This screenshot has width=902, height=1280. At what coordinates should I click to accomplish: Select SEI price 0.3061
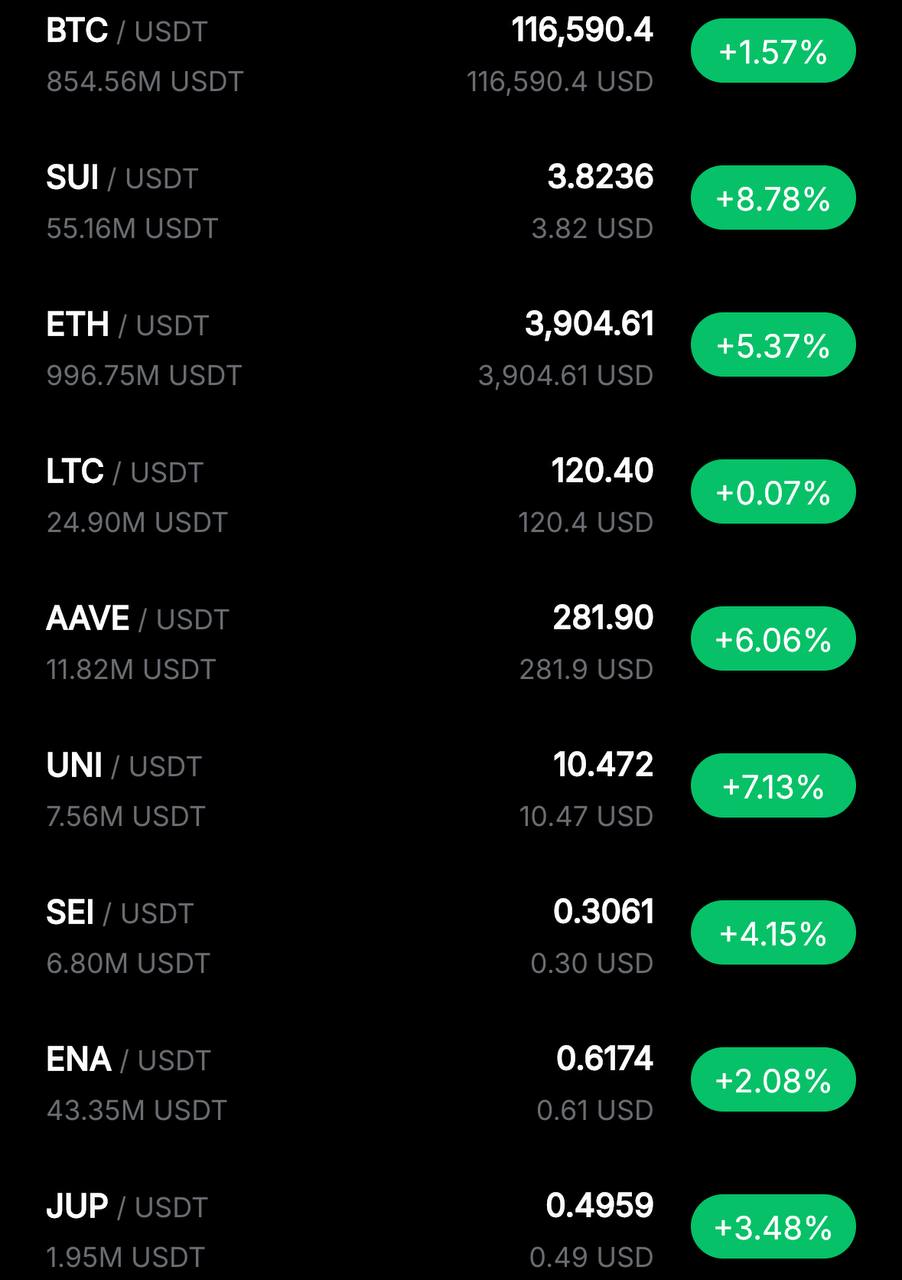(603, 911)
